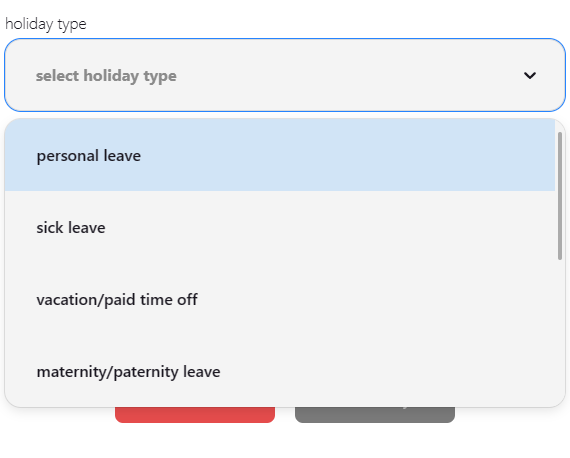Click the blank white area beneath both buttons
Viewport: 570px width, 458px height.
[x=285, y=441]
